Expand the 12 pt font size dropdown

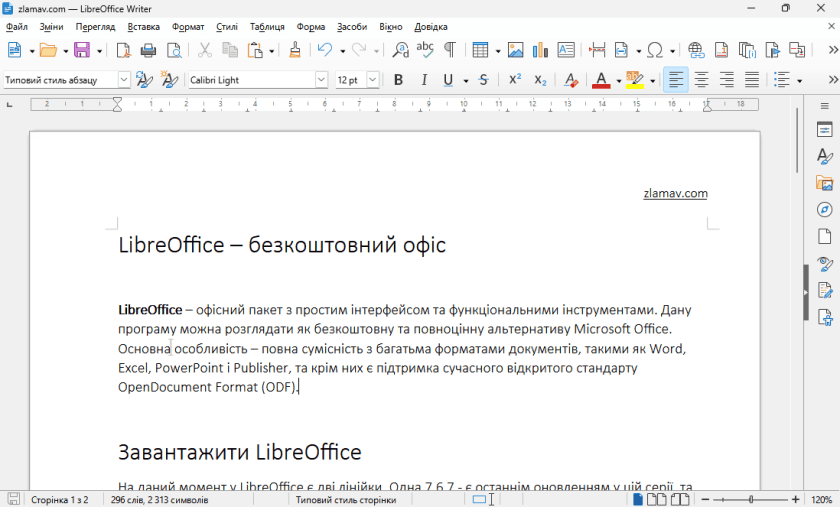pos(373,80)
